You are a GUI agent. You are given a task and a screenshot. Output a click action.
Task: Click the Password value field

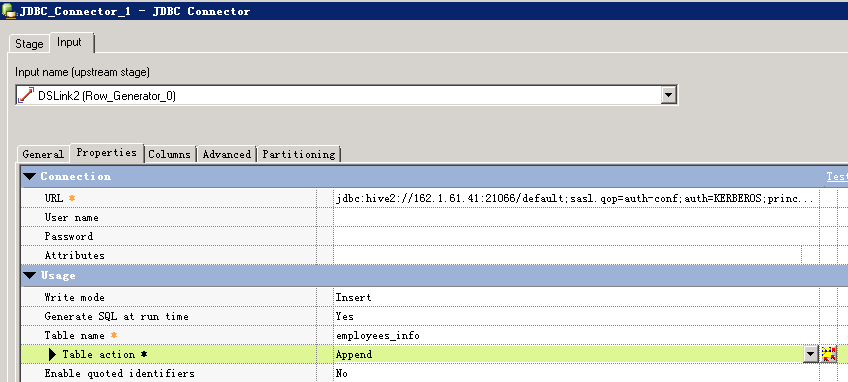tap(576, 236)
